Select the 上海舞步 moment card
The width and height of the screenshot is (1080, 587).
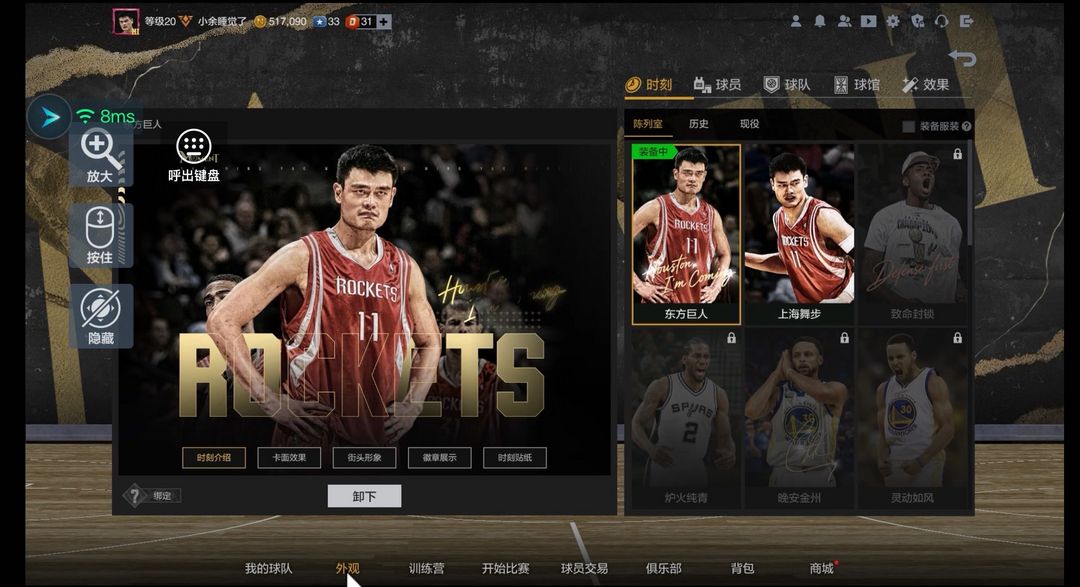pyautogui.click(x=799, y=234)
